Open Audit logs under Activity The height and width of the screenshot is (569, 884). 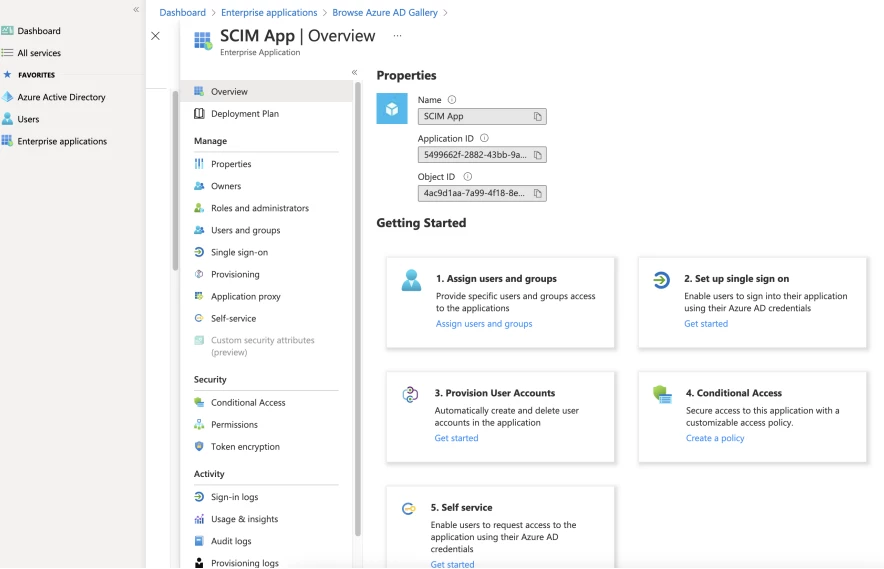pos(231,541)
